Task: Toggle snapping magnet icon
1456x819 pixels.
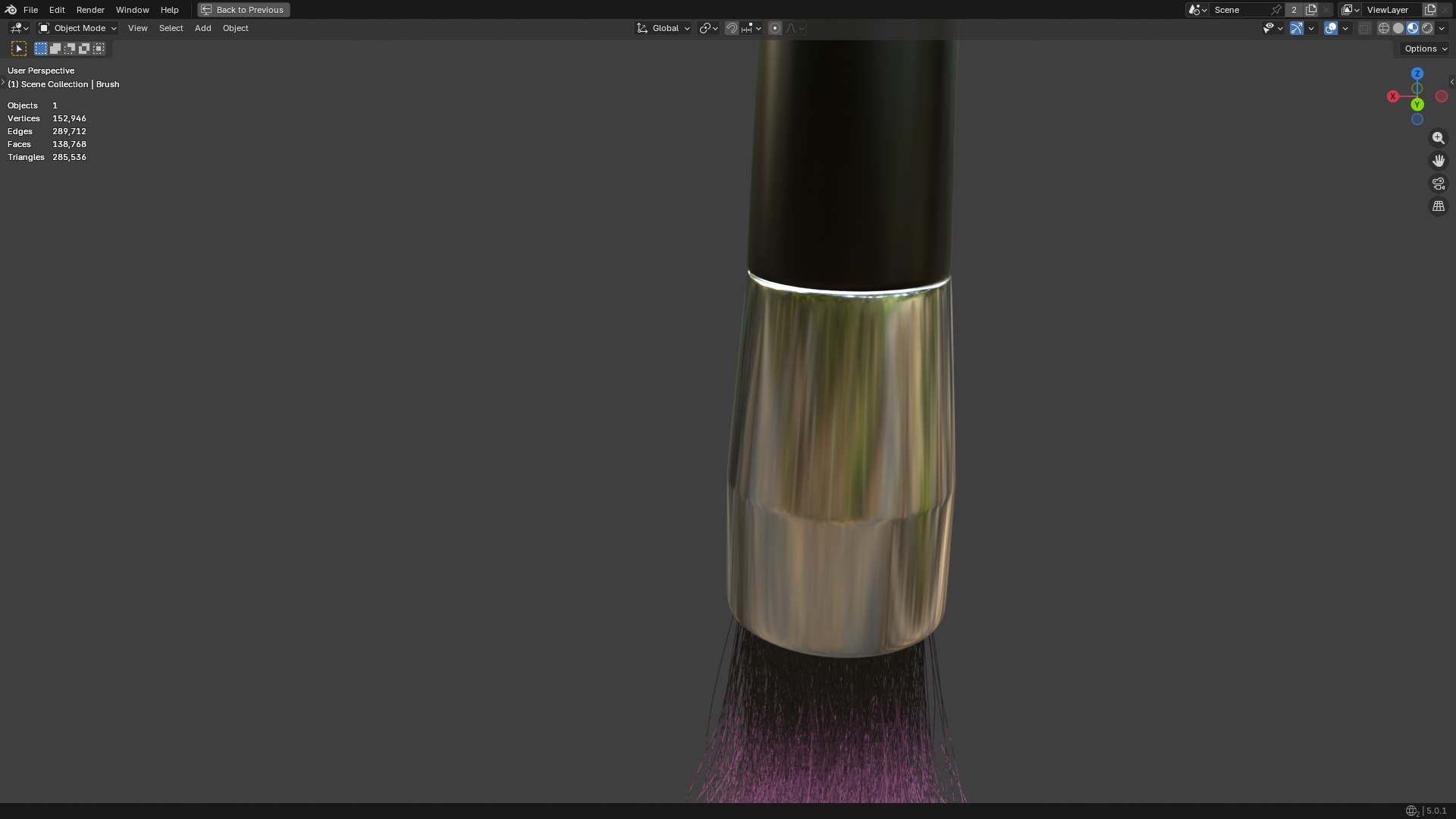Action: pyautogui.click(x=732, y=28)
